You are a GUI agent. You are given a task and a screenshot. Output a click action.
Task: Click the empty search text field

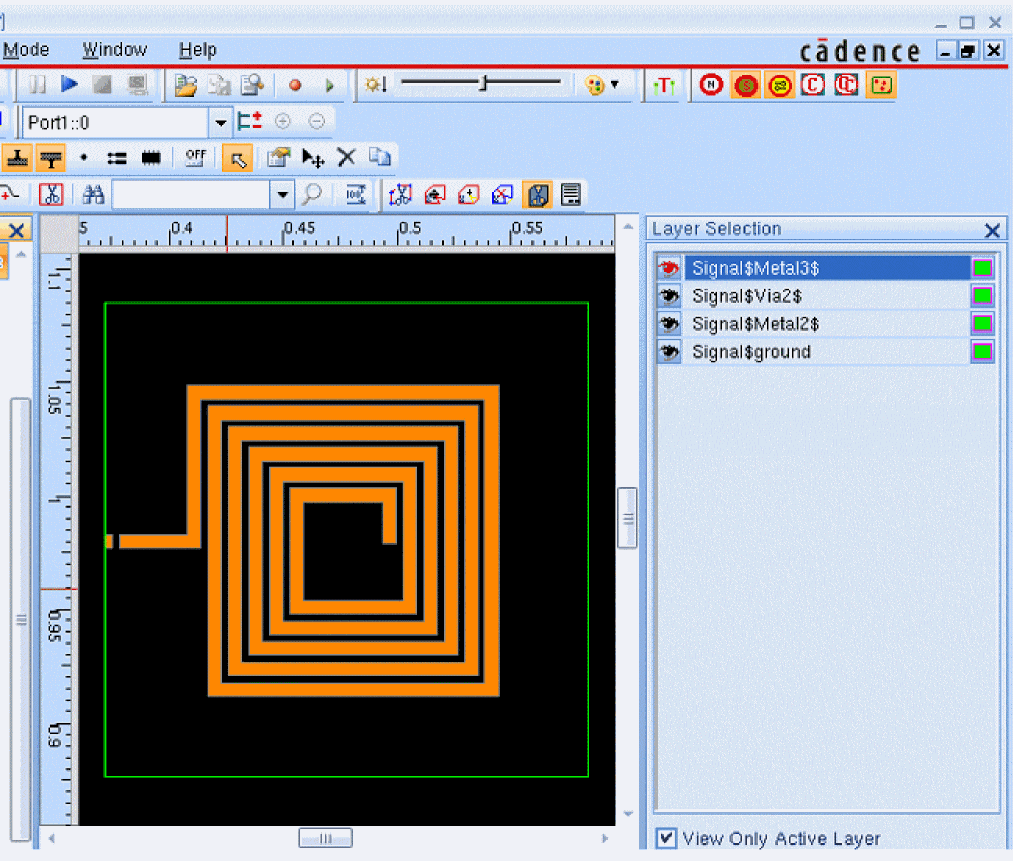[191, 194]
